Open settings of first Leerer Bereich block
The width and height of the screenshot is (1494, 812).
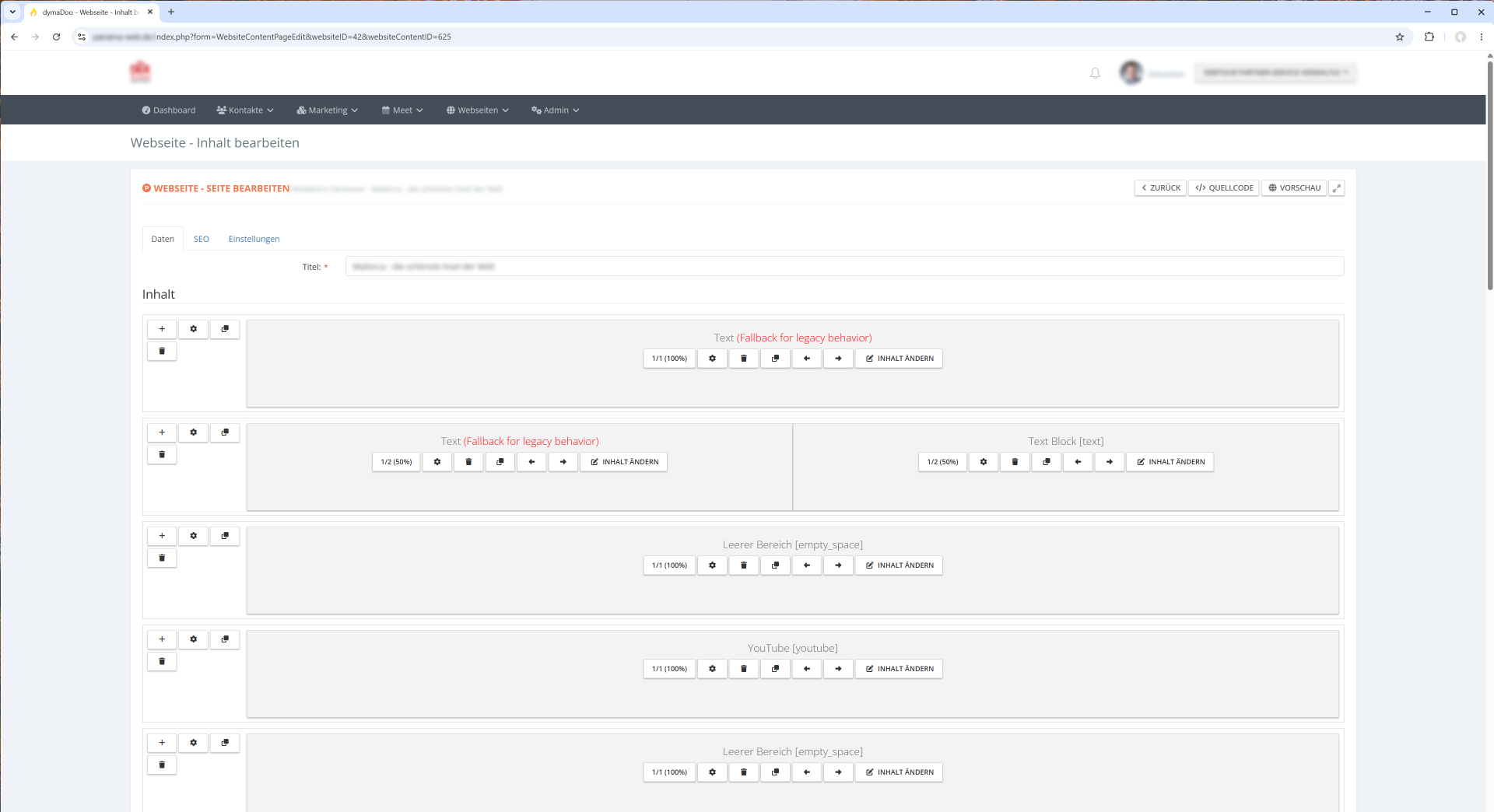pos(712,565)
